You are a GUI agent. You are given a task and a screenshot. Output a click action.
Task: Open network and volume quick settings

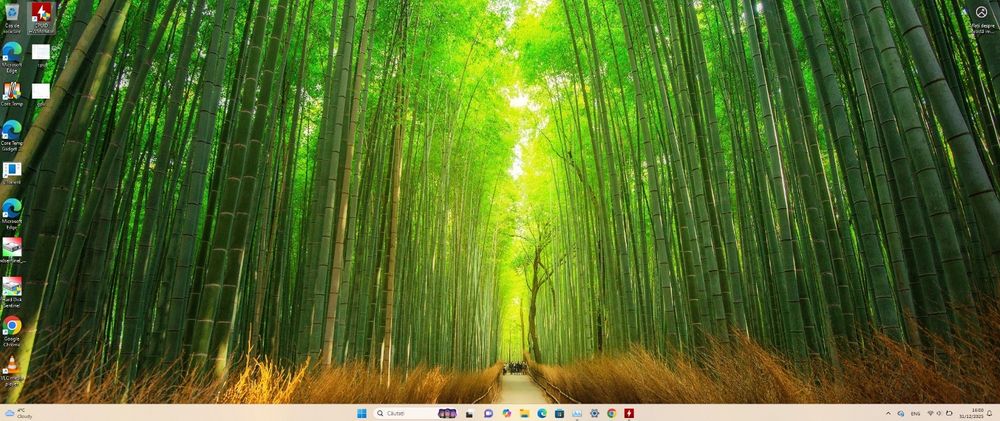point(939,413)
